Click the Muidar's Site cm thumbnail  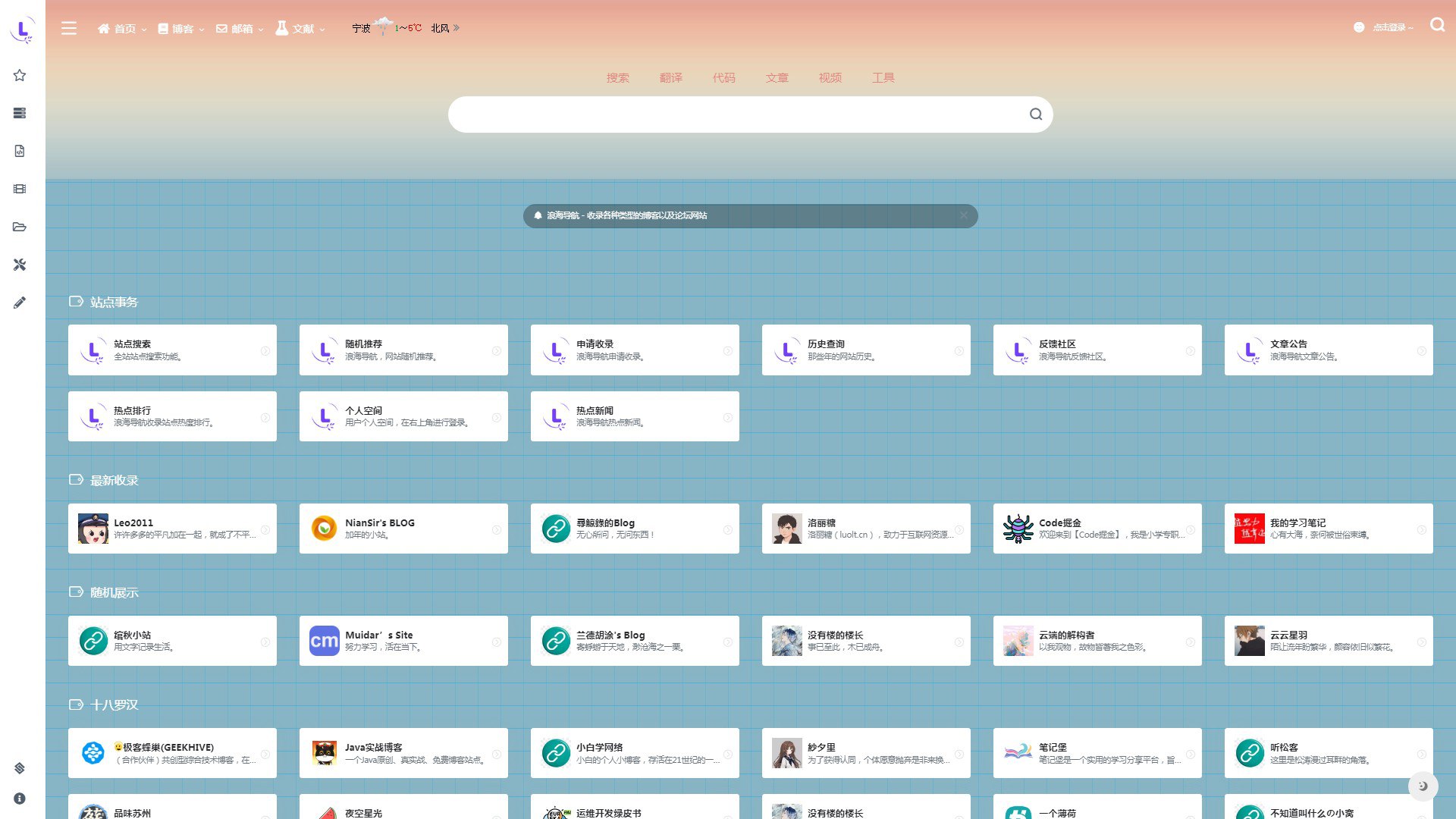point(324,641)
